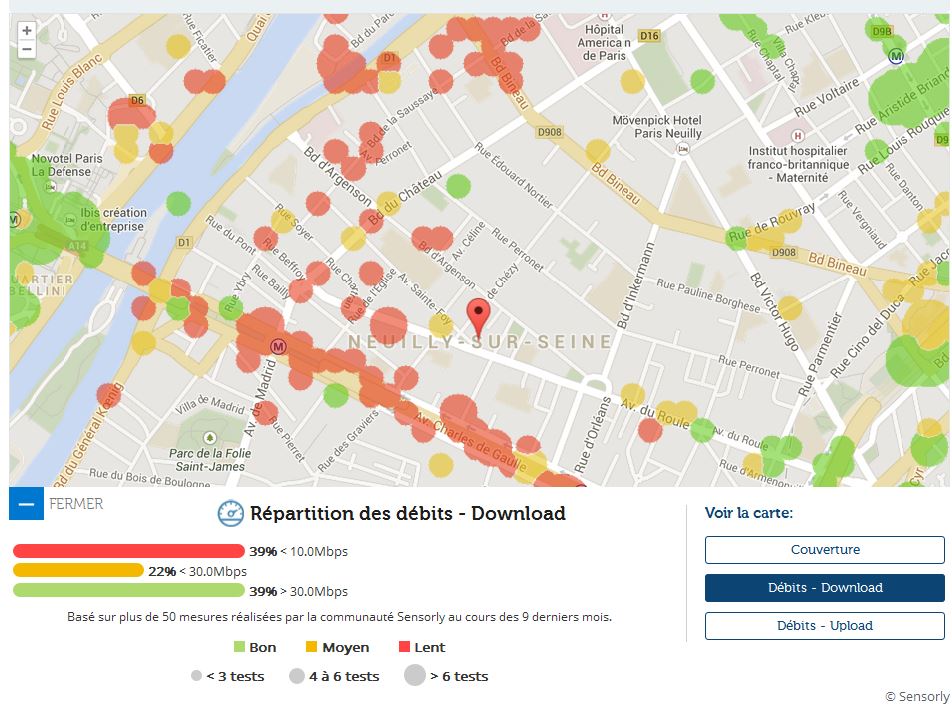
Task: Zoom out of the map
Action: click(x=27, y=49)
